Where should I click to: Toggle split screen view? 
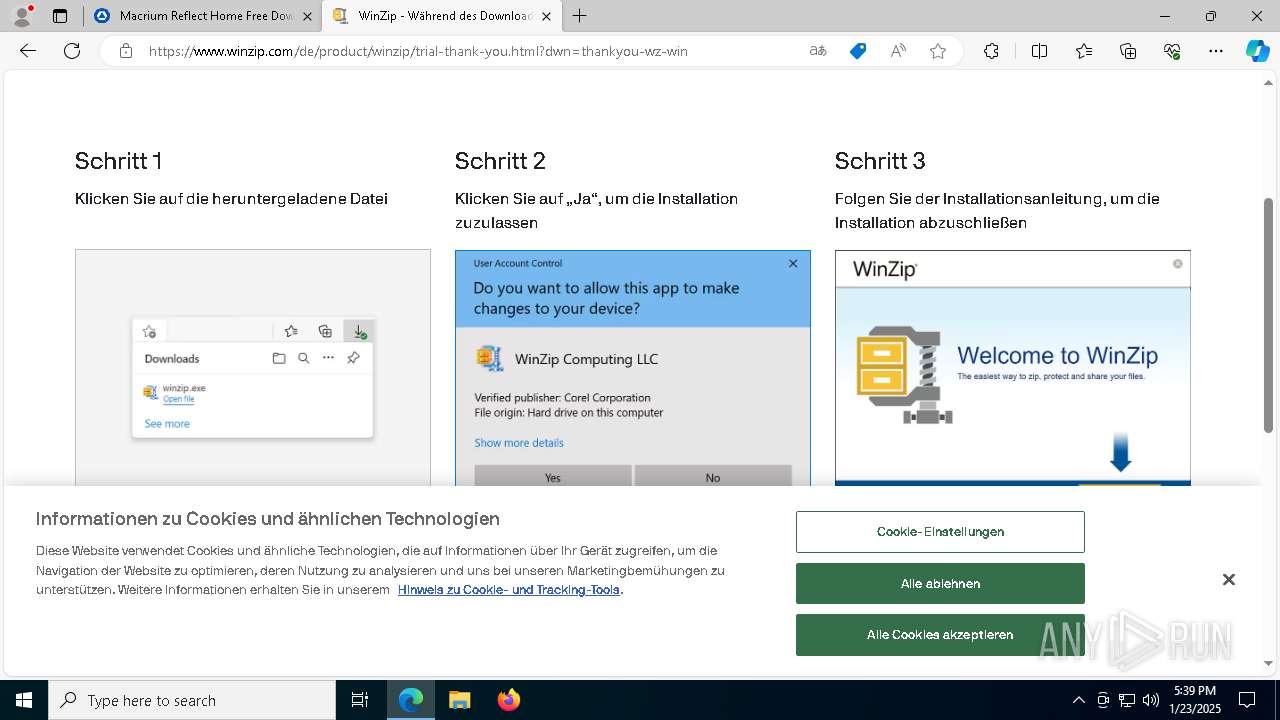click(1039, 51)
